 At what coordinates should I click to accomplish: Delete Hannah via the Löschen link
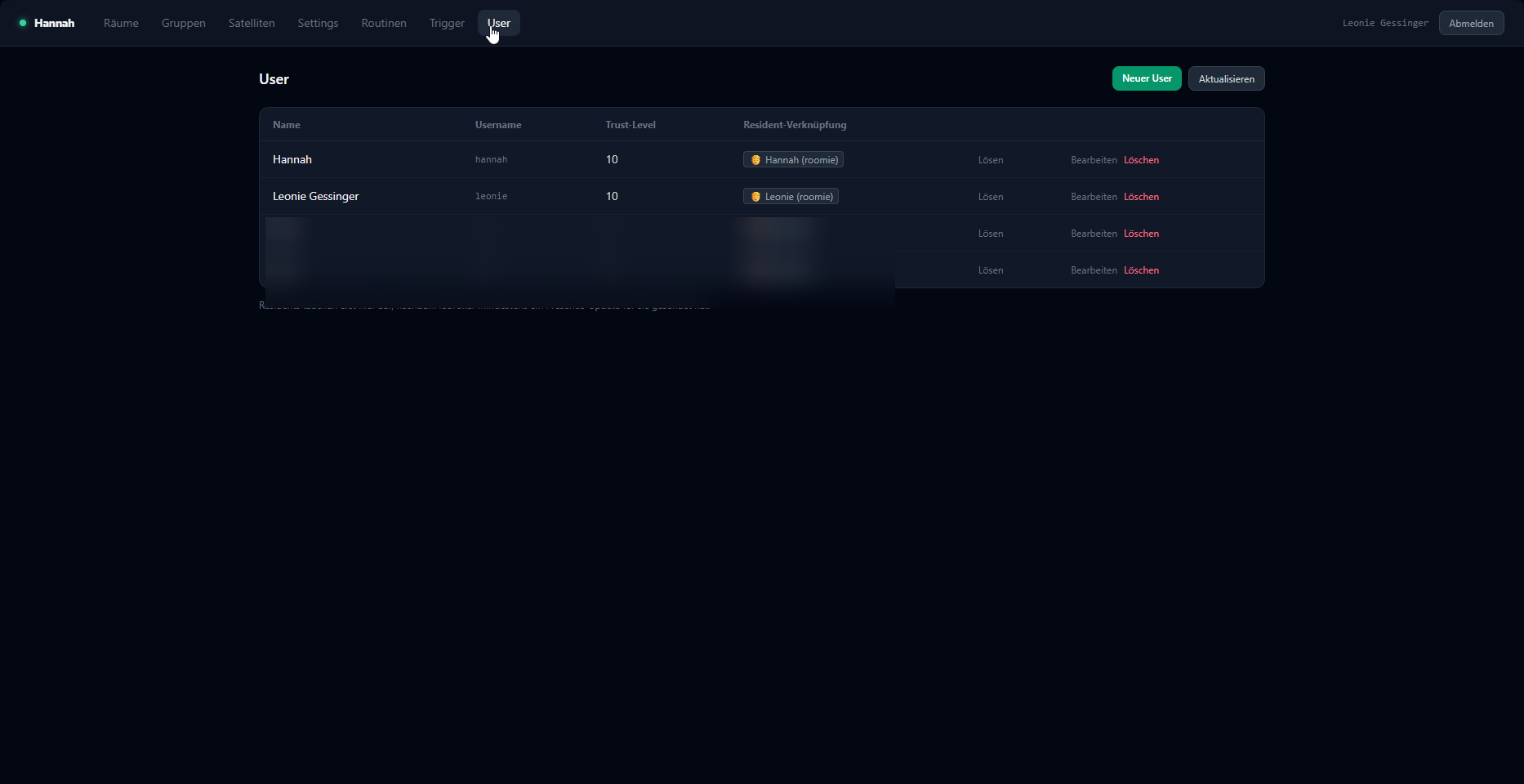click(1141, 160)
